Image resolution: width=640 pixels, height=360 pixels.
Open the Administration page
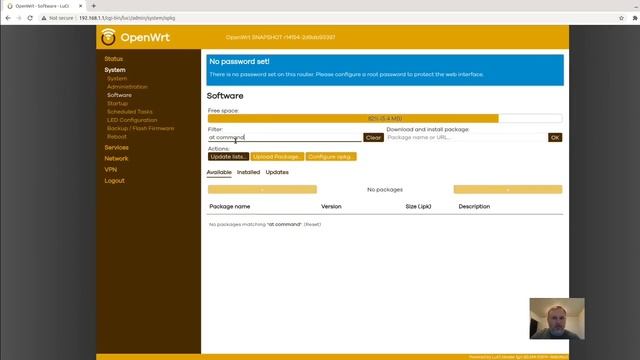[x=127, y=87]
